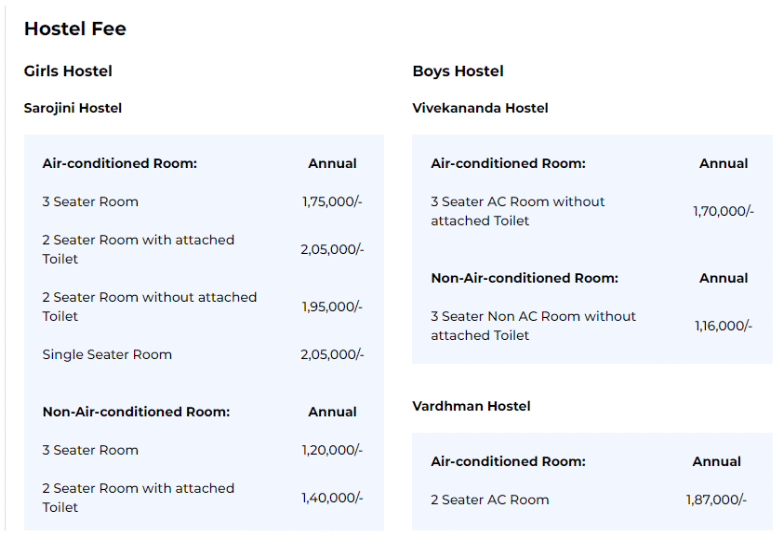Click the Hostel Fee heading
Viewport: 779px width, 535px height.
[75, 29]
